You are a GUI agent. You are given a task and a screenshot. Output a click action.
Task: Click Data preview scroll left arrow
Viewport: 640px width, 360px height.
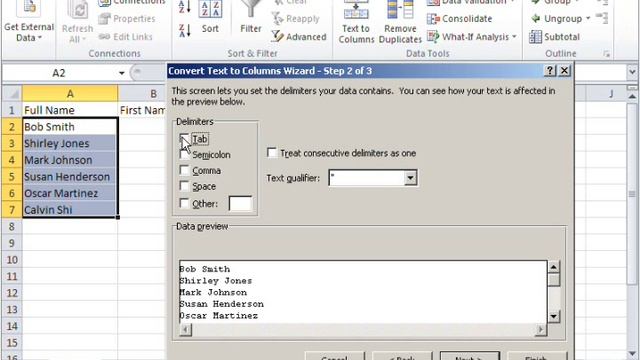pyautogui.click(x=185, y=329)
